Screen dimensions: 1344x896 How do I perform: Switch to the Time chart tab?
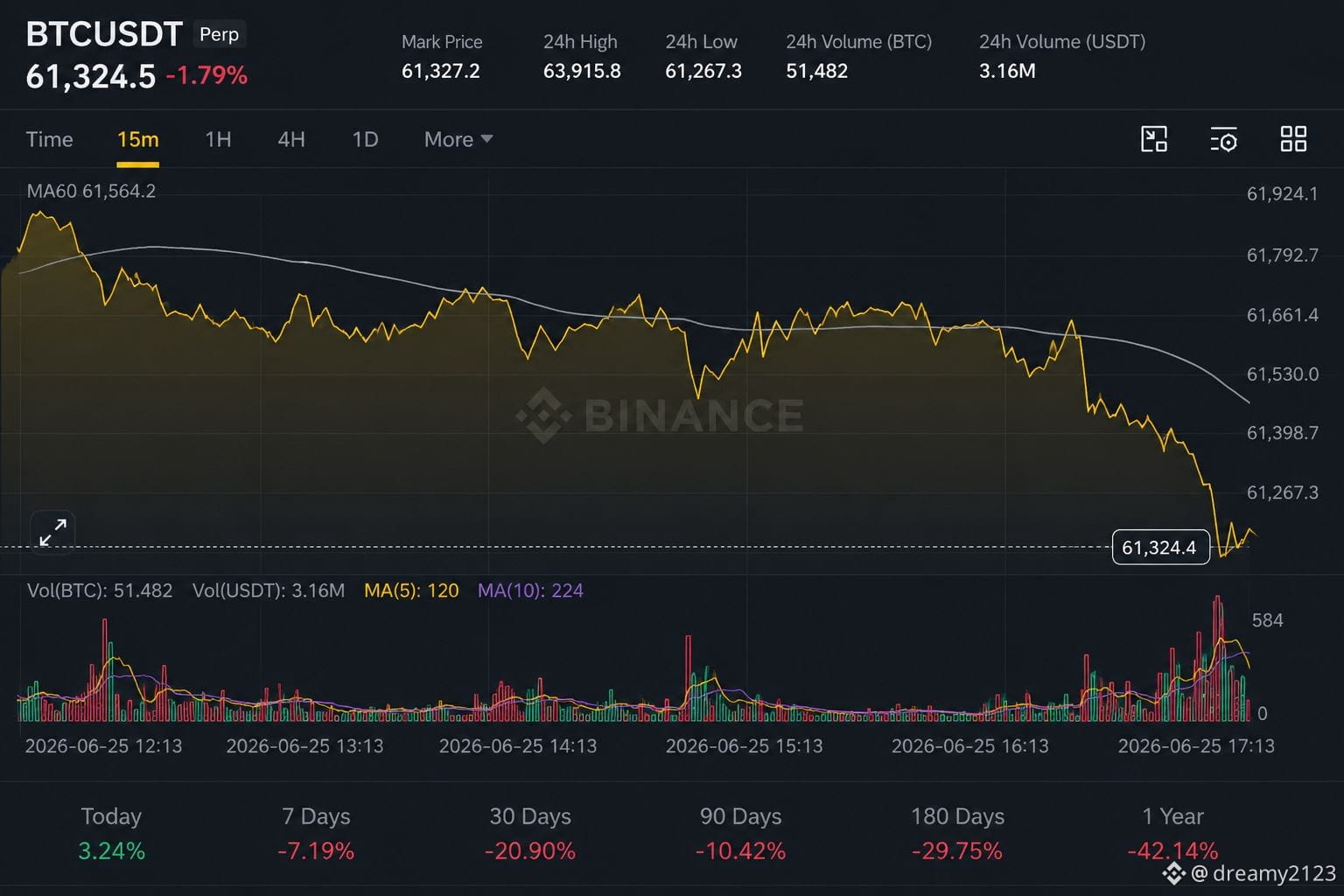coord(49,139)
